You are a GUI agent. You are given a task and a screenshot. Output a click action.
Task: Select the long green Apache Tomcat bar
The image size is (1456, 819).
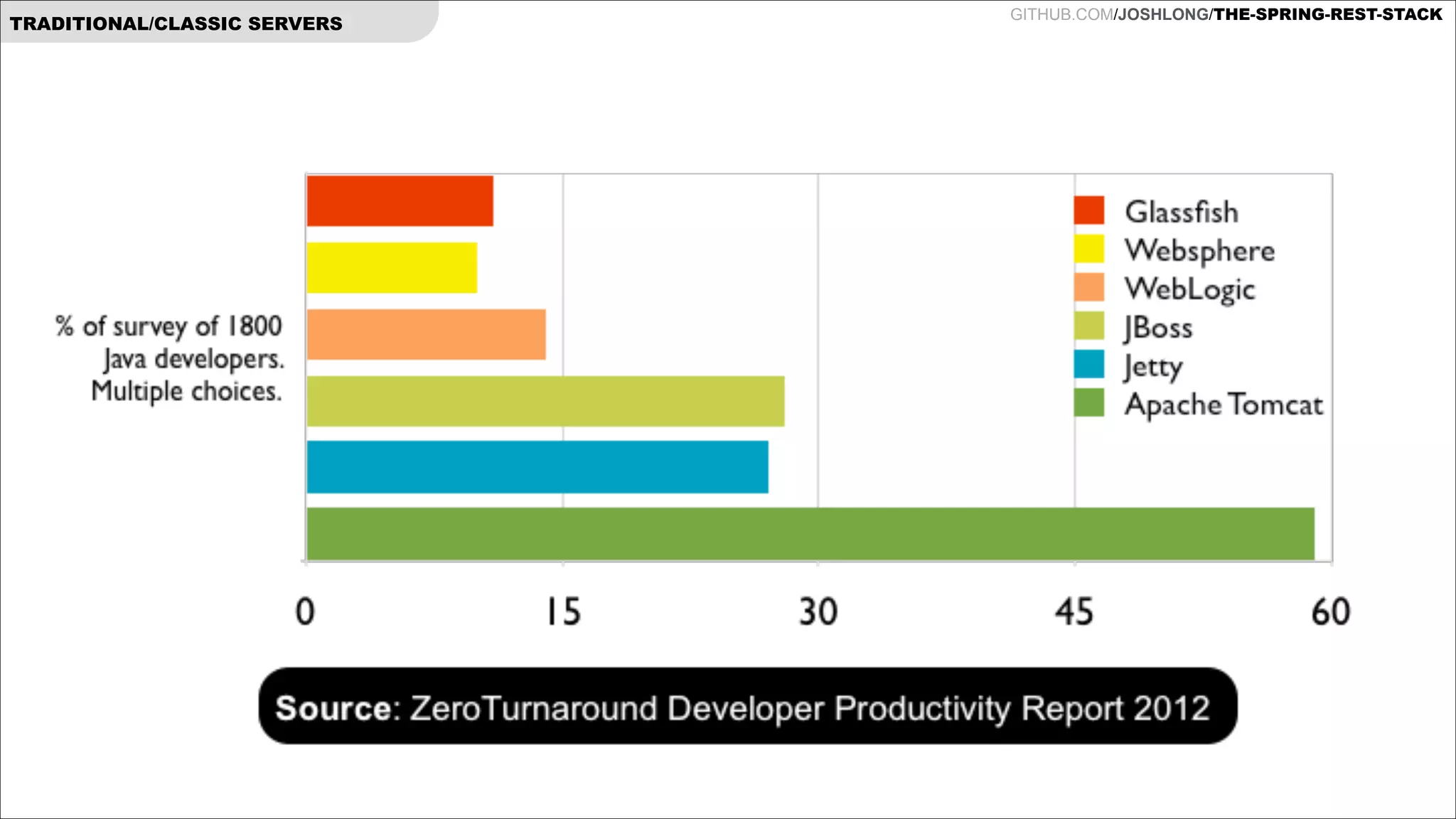click(x=810, y=534)
